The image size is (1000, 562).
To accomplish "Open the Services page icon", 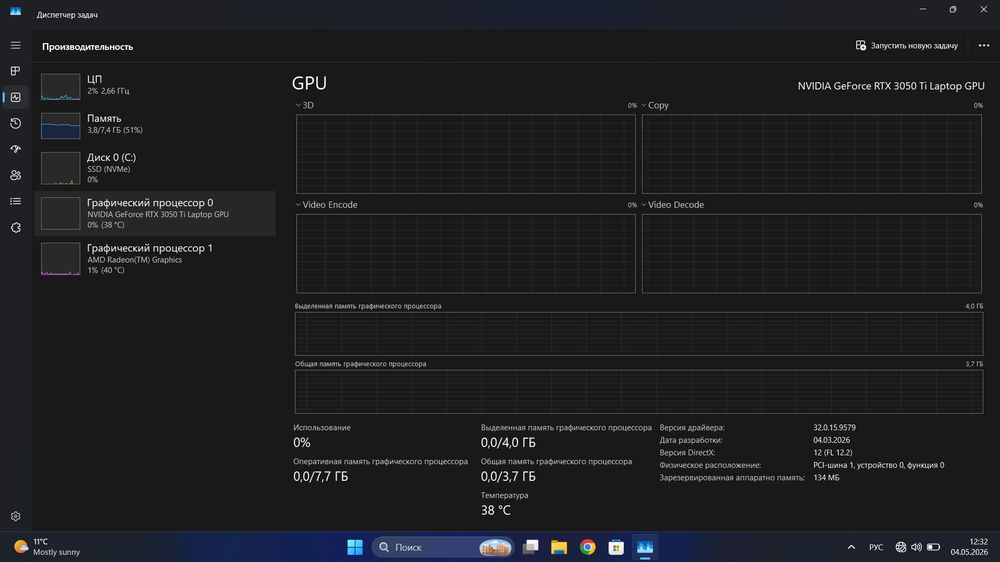I will [15, 227].
